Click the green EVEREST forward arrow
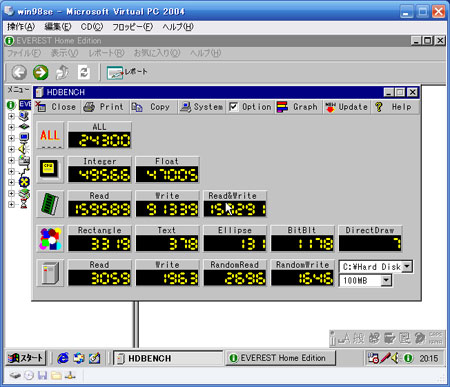The height and width of the screenshot is (387, 450). (x=41, y=72)
